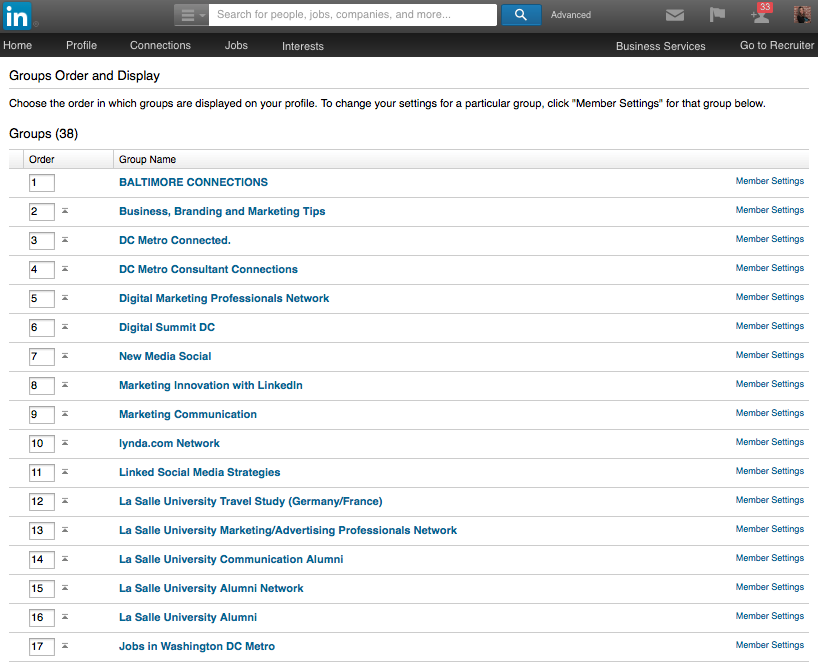The height and width of the screenshot is (662, 818).
Task: Open the messages envelope icon
Action: point(675,15)
